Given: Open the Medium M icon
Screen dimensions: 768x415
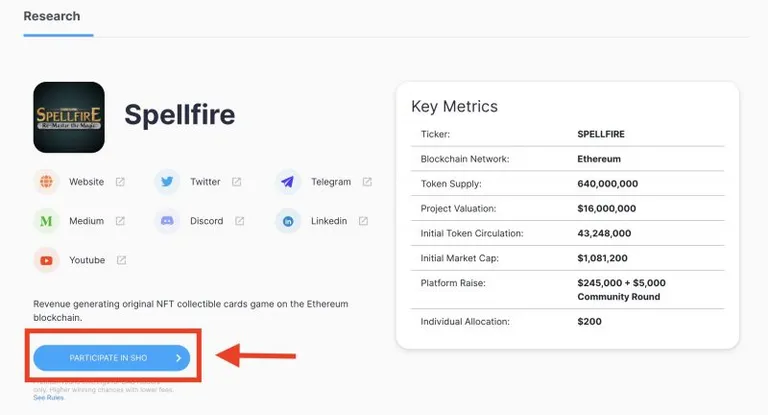Looking at the screenshot, I should click(47, 221).
